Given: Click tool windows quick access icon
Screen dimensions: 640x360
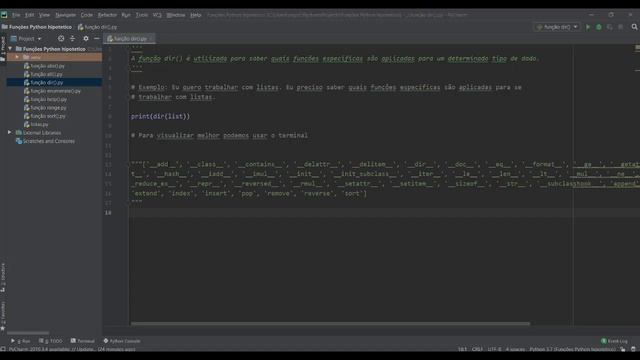Looking at the screenshot, I should 3,349.
